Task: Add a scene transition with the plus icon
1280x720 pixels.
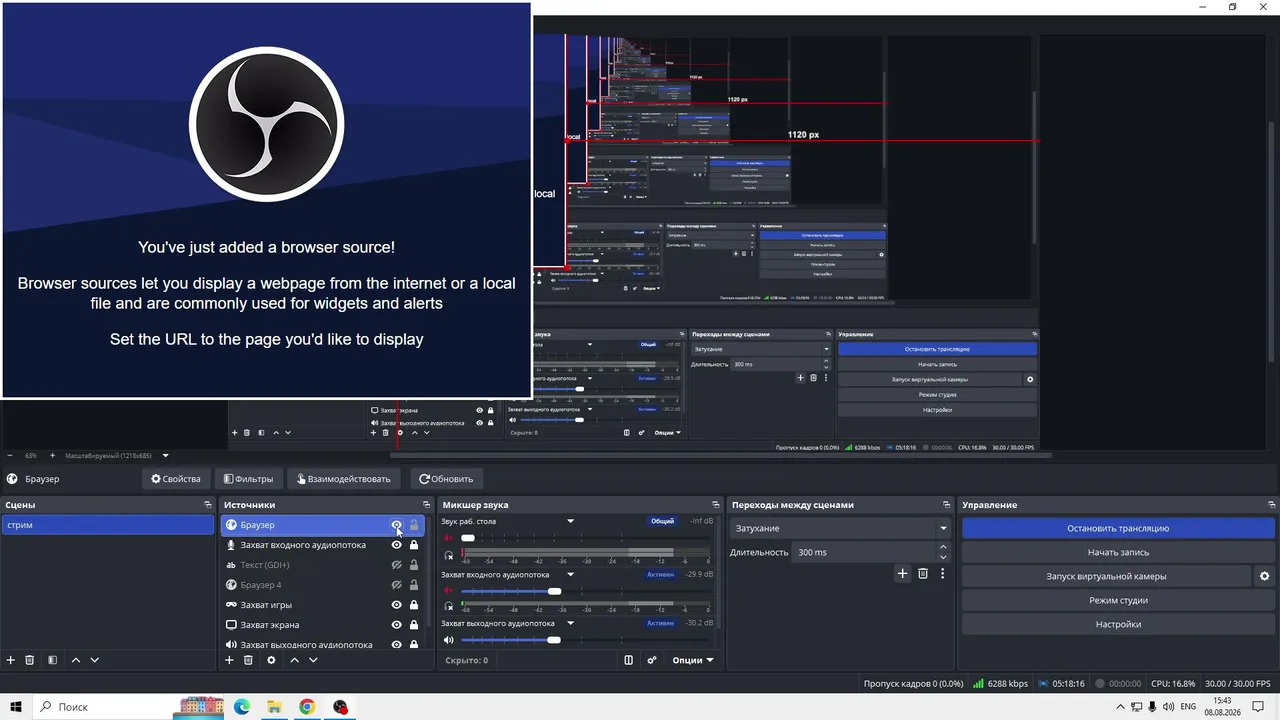Action: pyautogui.click(x=902, y=573)
